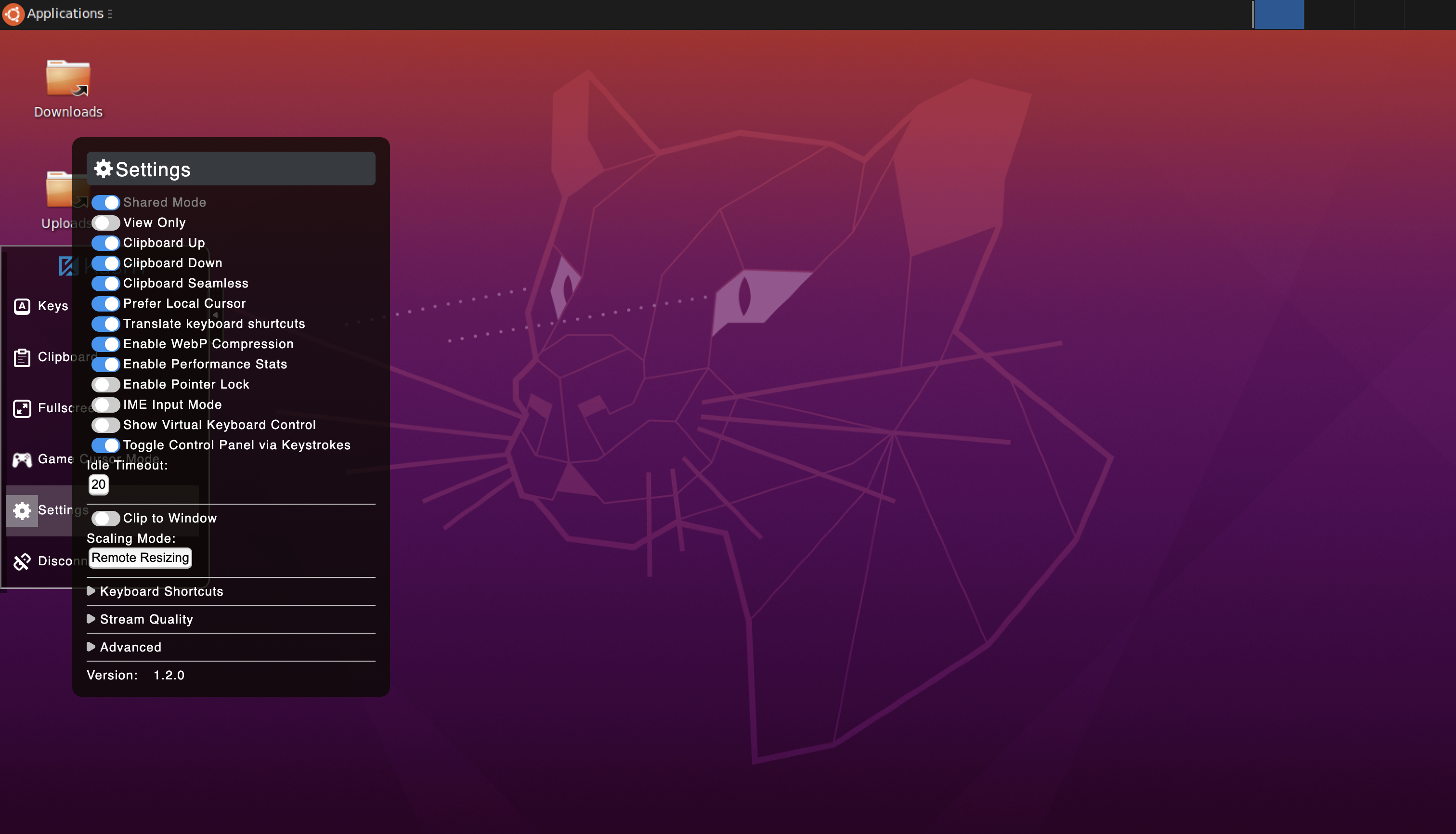Turn on Enable Pointer Lock
Image resolution: width=1456 pixels, height=834 pixels.
[x=105, y=384]
